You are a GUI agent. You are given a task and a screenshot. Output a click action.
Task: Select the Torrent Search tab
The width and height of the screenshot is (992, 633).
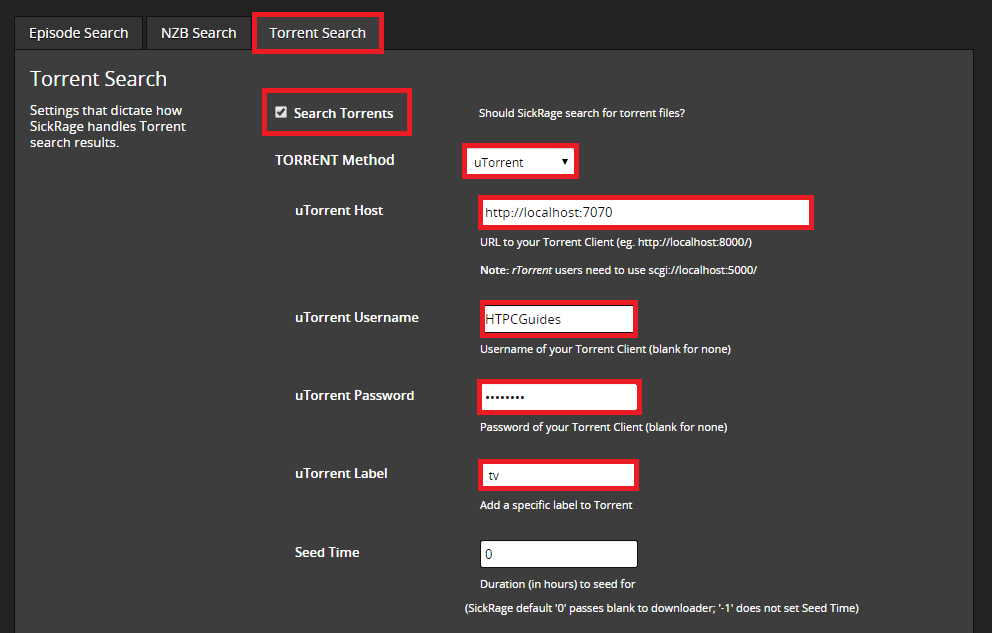click(x=317, y=33)
